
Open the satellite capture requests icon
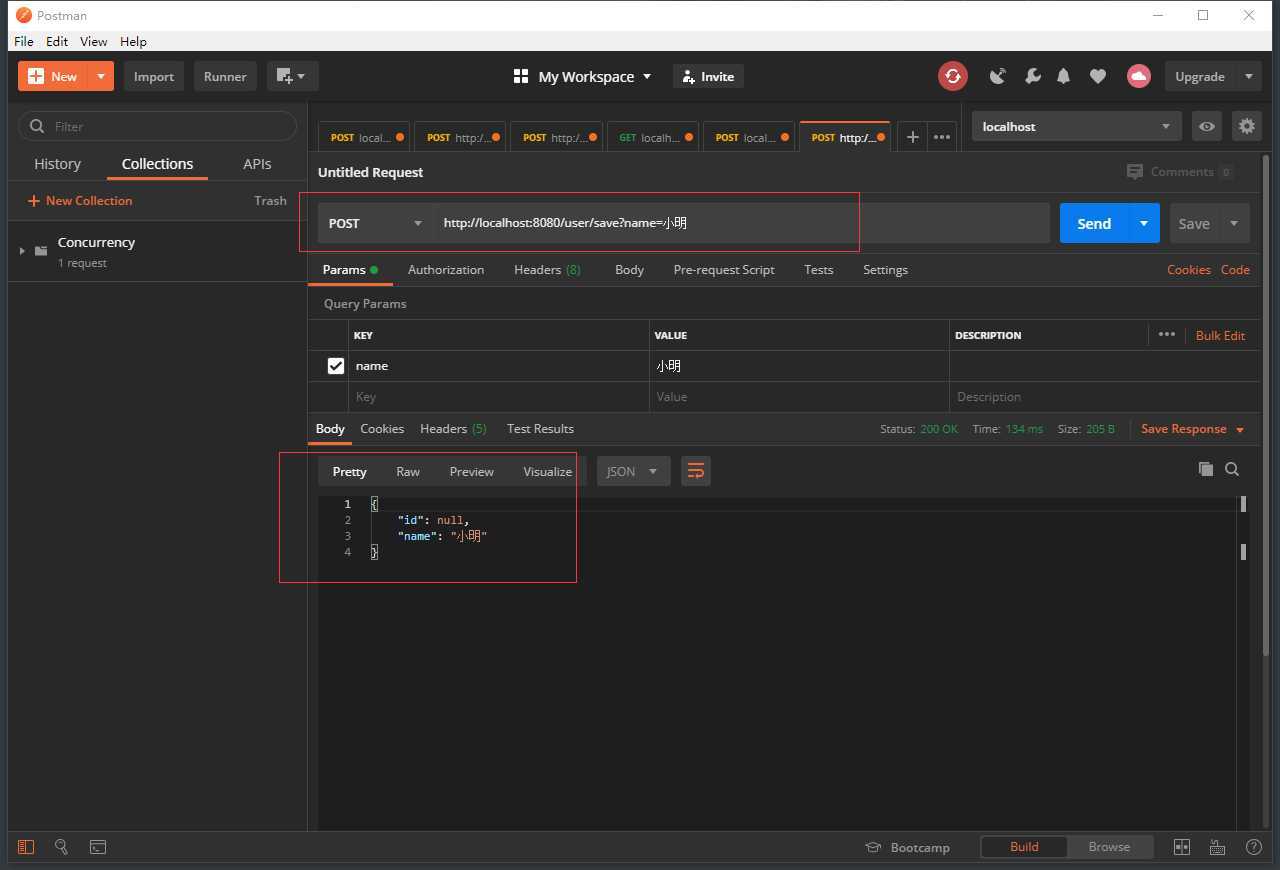pos(997,76)
